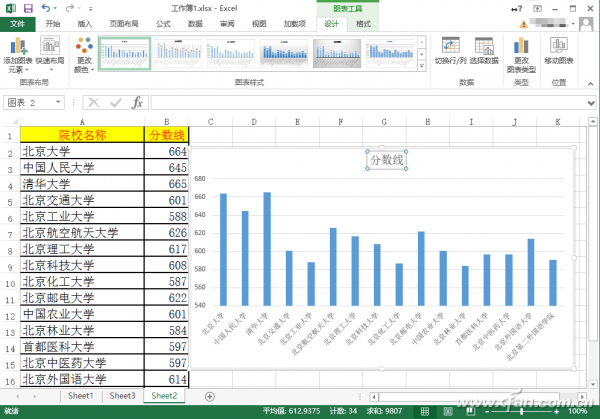Click the 分数线 chart title

click(x=386, y=159)
